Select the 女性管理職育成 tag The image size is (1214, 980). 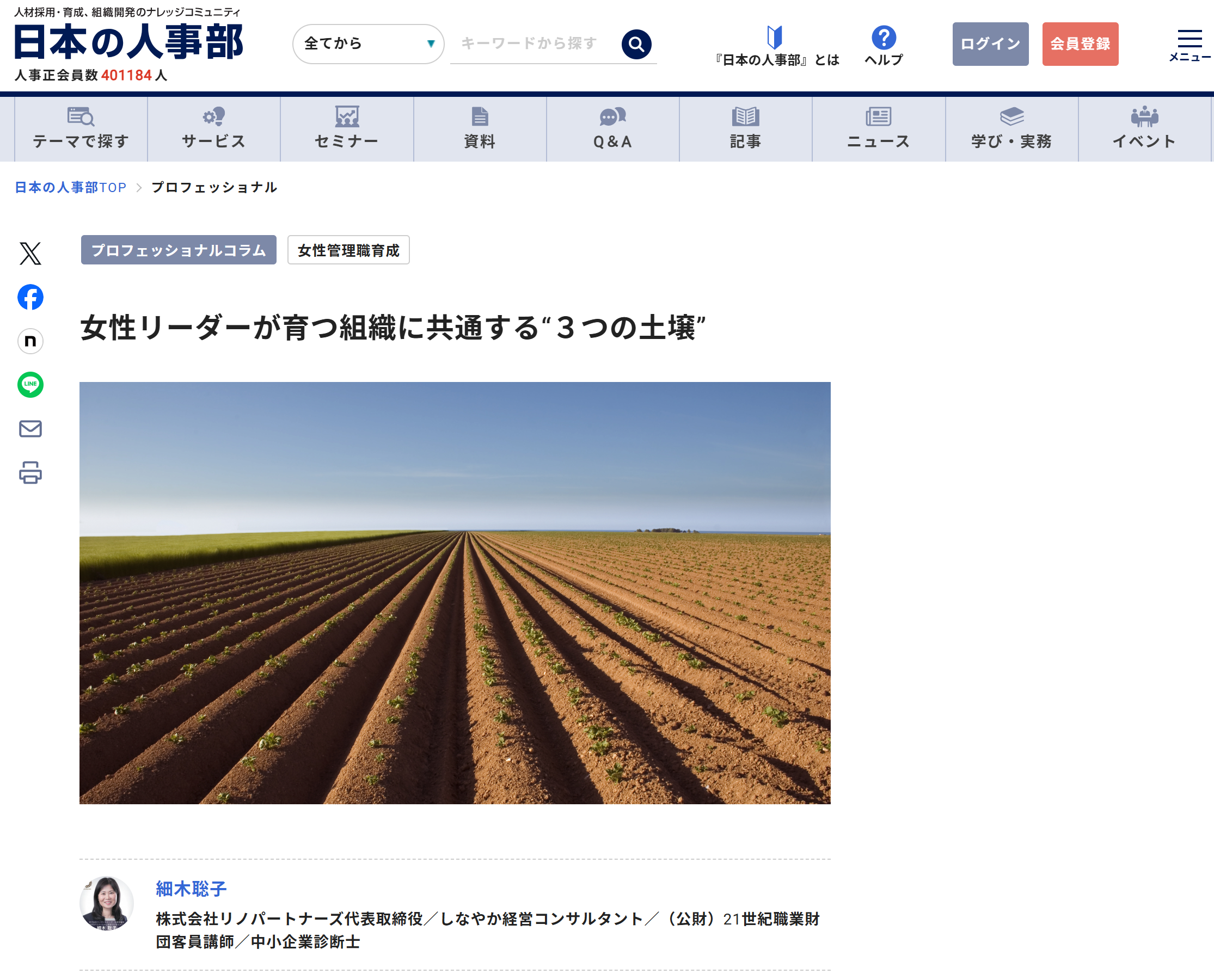coord(348,250)
